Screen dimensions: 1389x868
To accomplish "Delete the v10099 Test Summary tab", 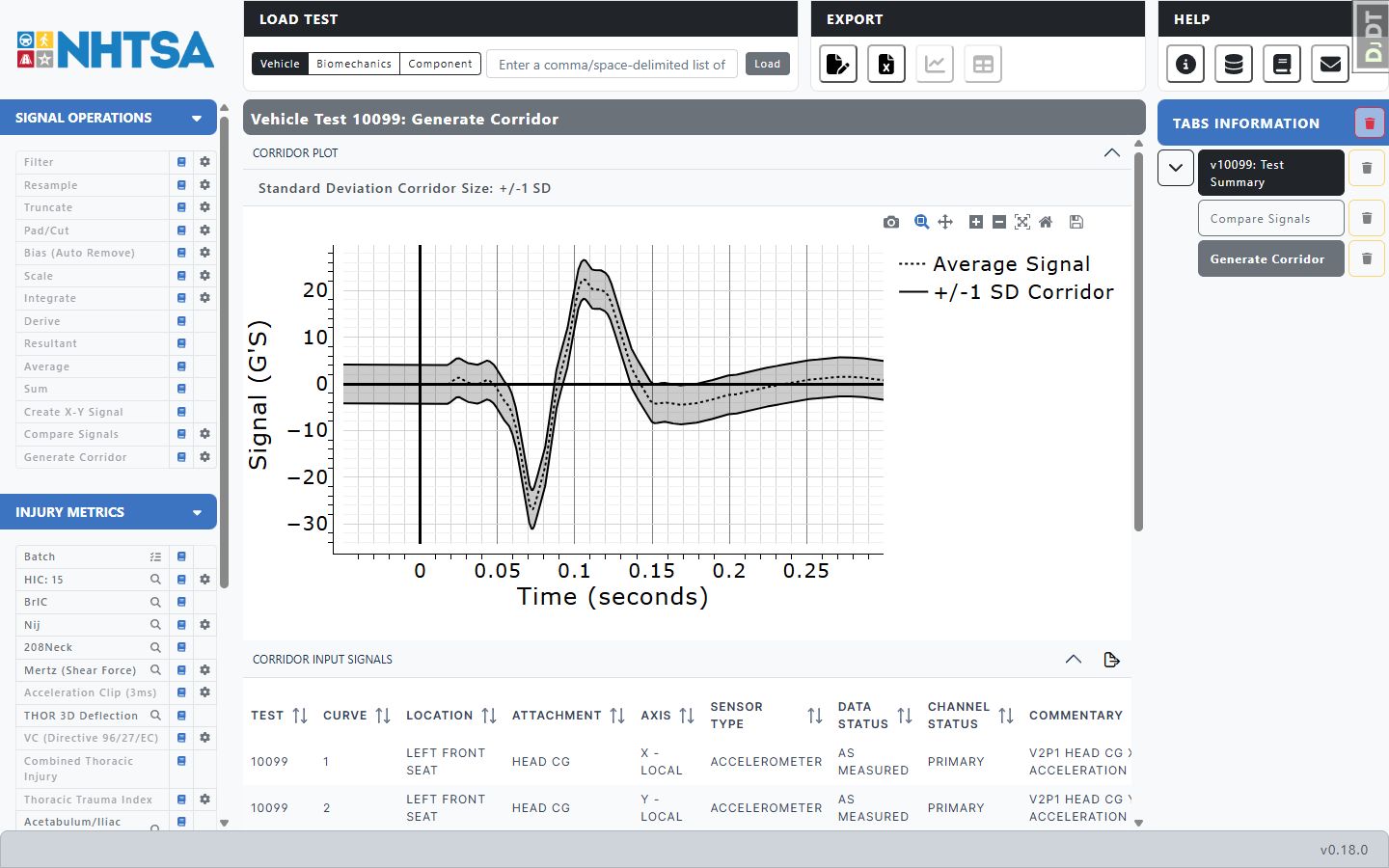I will point(1367,168).
